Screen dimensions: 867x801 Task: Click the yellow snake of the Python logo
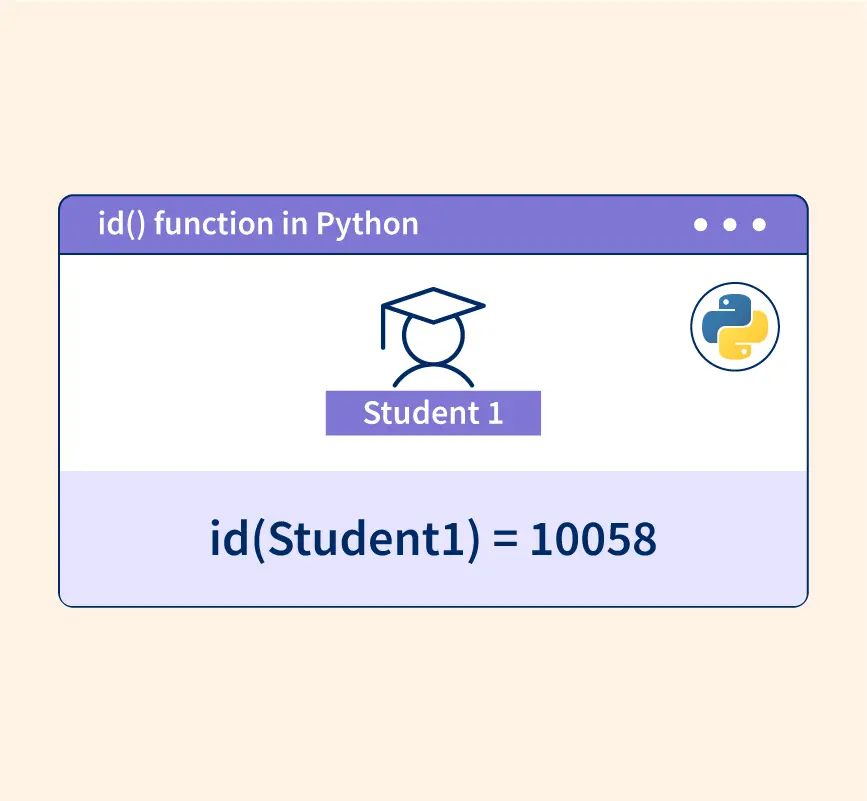747,338
